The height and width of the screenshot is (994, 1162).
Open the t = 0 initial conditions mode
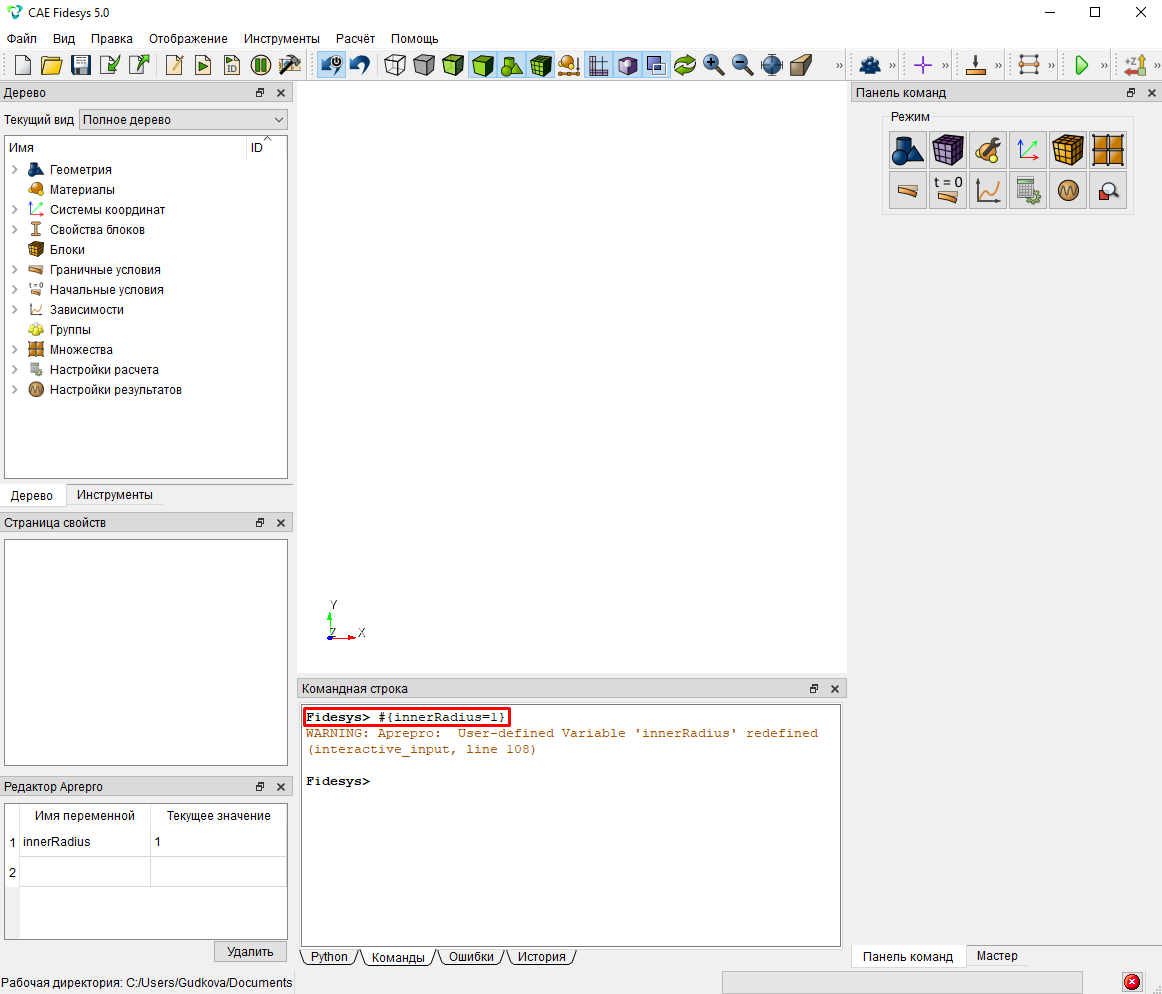(x=947, y=190)
